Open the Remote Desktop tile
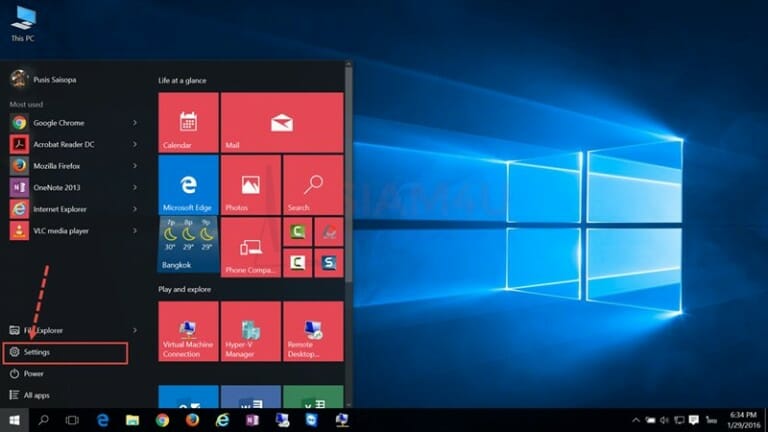768x432 pixels. (313, 331)
